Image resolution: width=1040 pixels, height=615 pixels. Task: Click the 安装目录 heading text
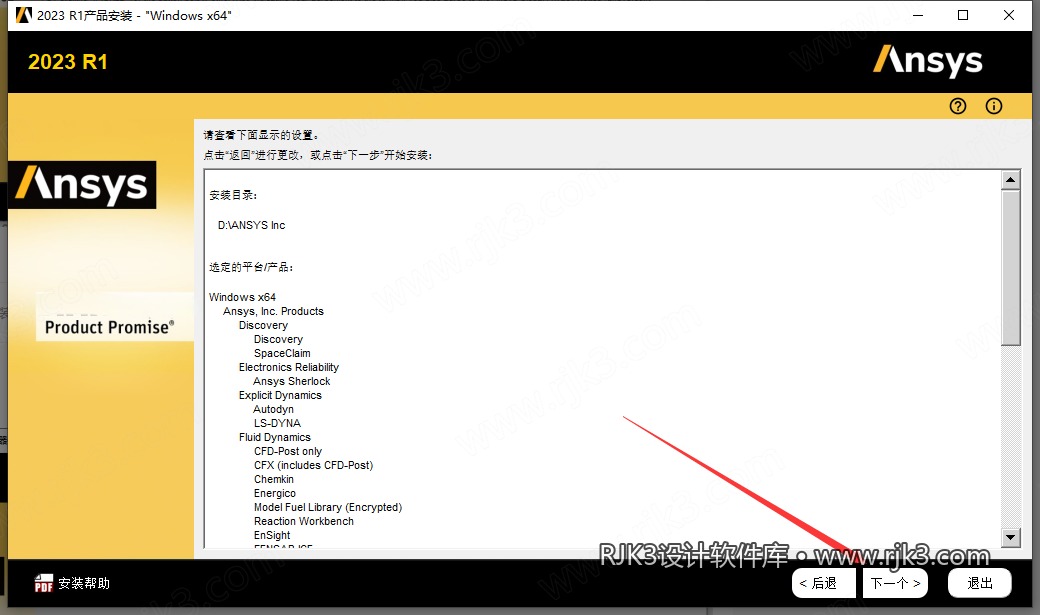coord(233,195)
